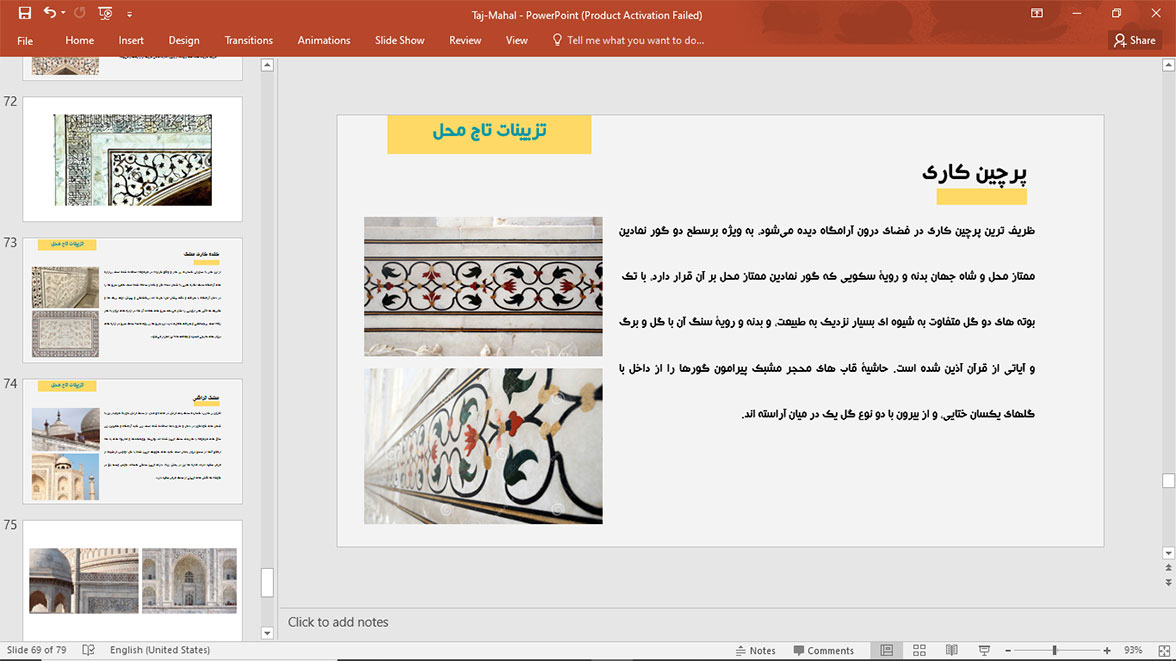Switch to Slide Sorter view
Image resolution: width=1176 pixels, height=661 pixels.
(x=919, y=650)
